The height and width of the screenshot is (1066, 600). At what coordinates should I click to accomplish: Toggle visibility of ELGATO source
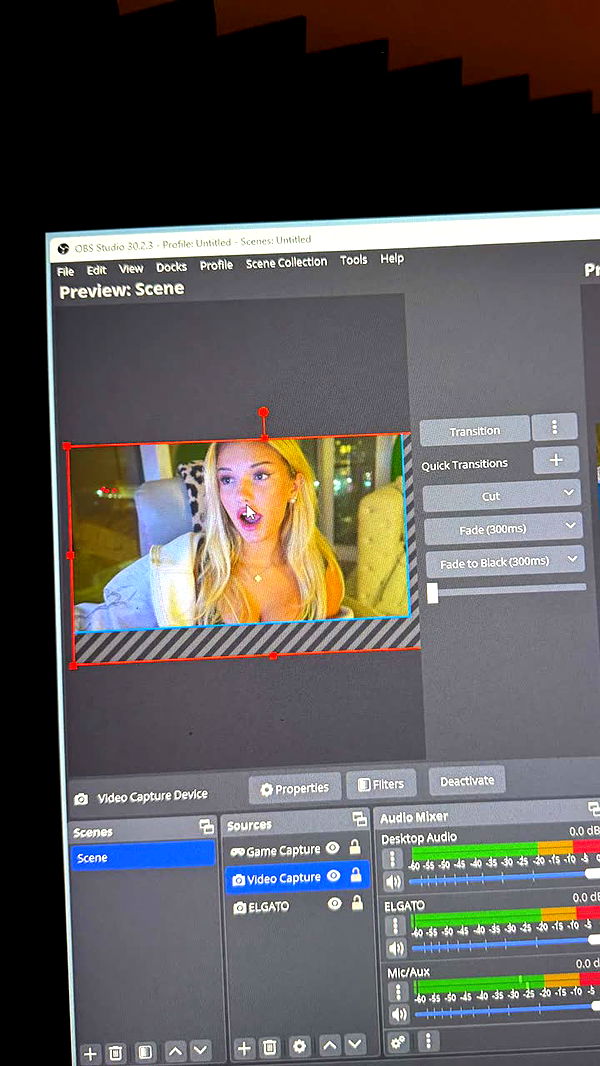pyautogui.click(x=335, y=904)
